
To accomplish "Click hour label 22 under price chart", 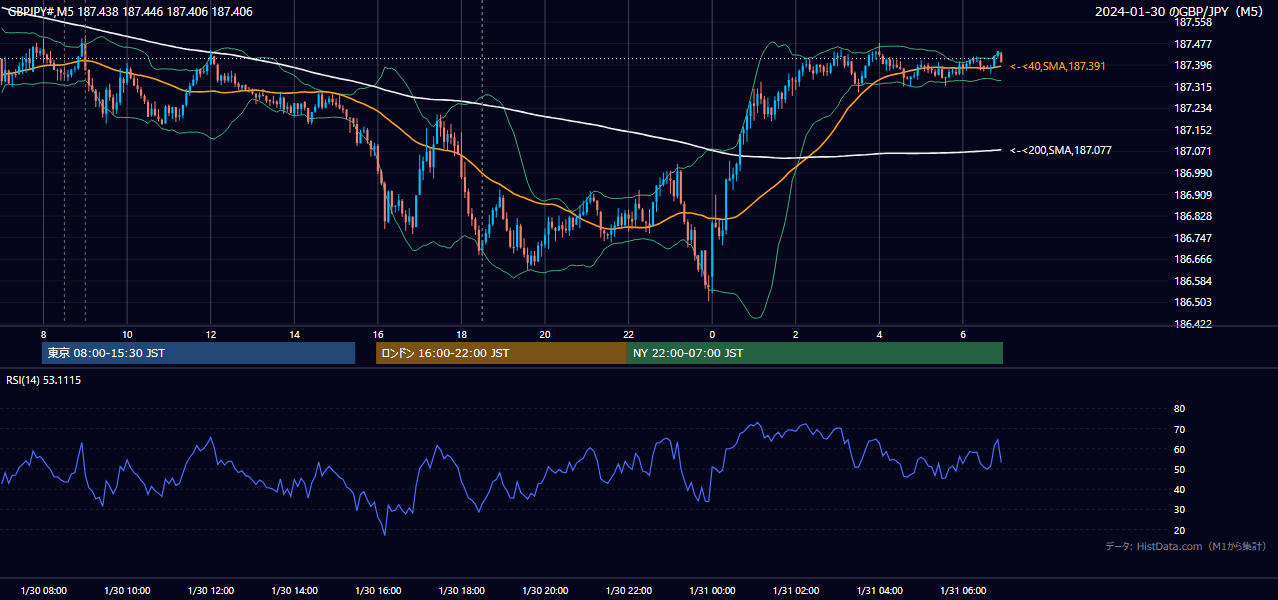I will coord(628,334).
